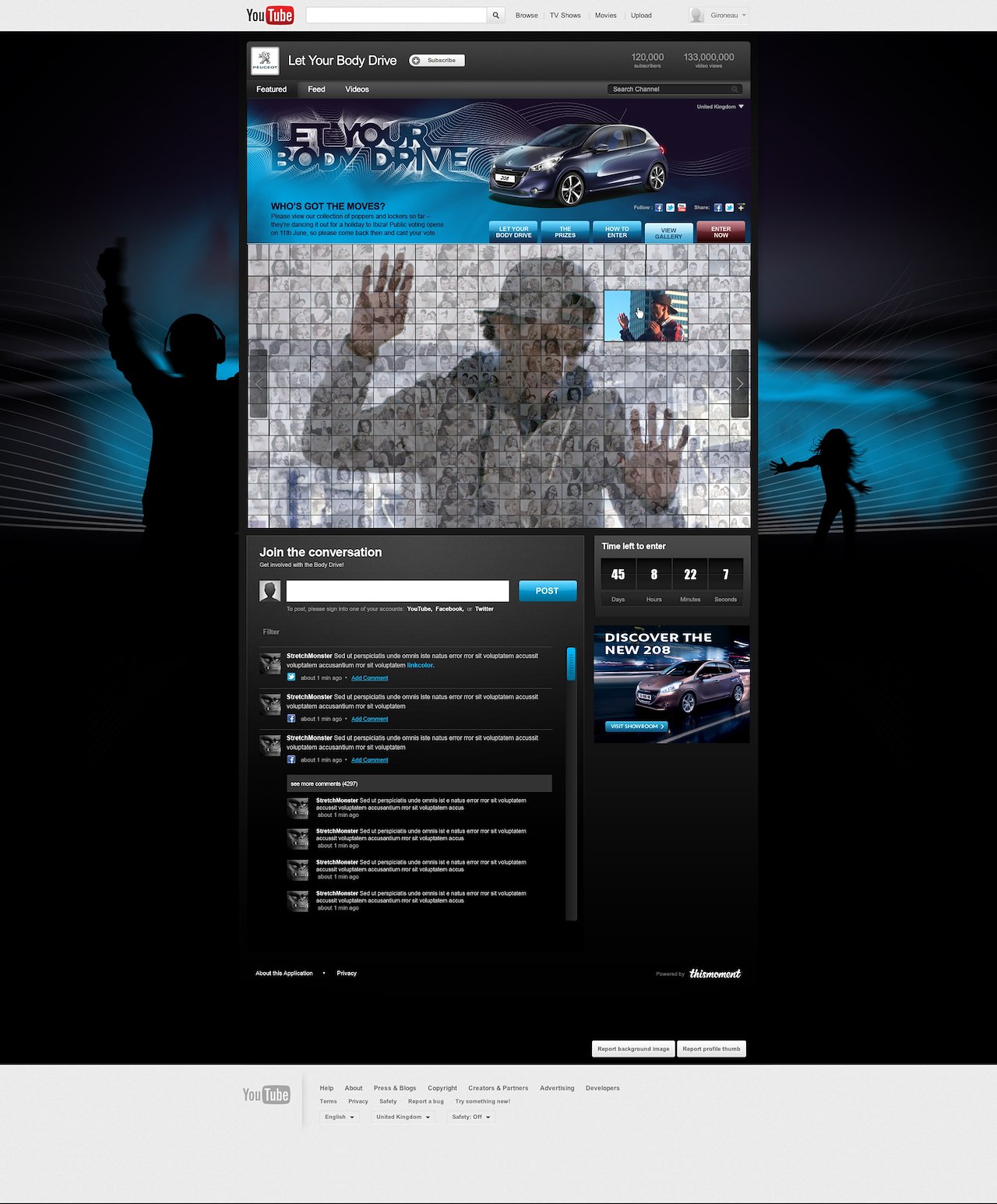997x1204 pixels.
Task: Subscribe to Let Your Body Drive channel
Action: click(x=437, y=61)
